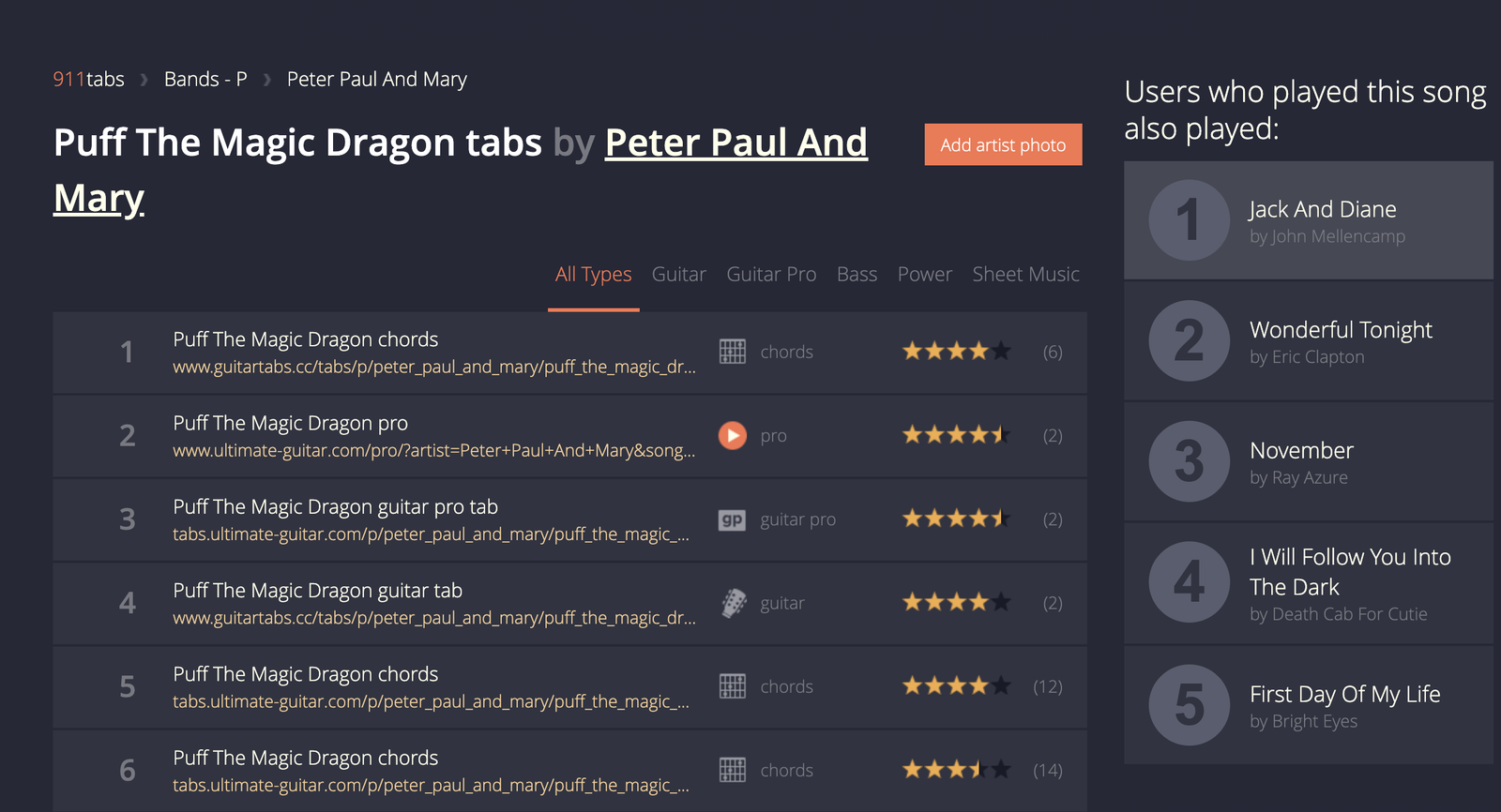
Task: Click the orange play icon for pro tab
Action: [x=733, y=435]
